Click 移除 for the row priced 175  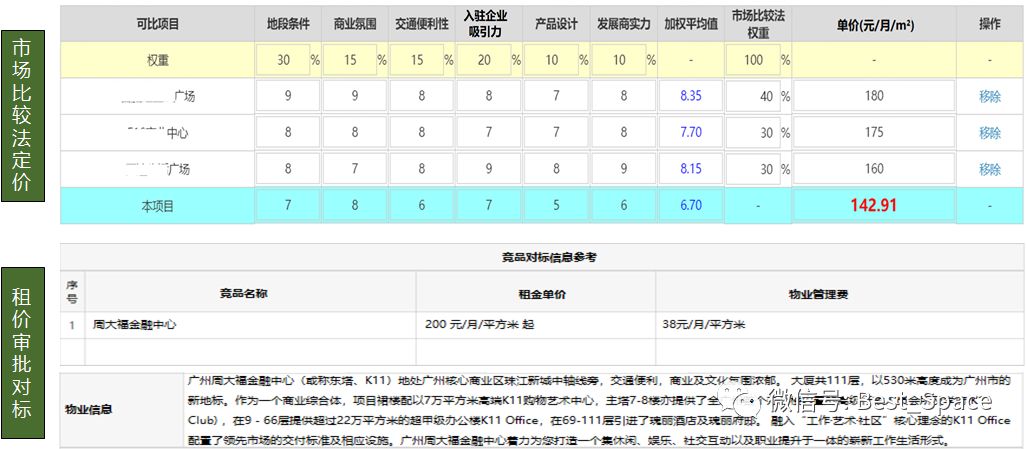(x=989, y=133)
